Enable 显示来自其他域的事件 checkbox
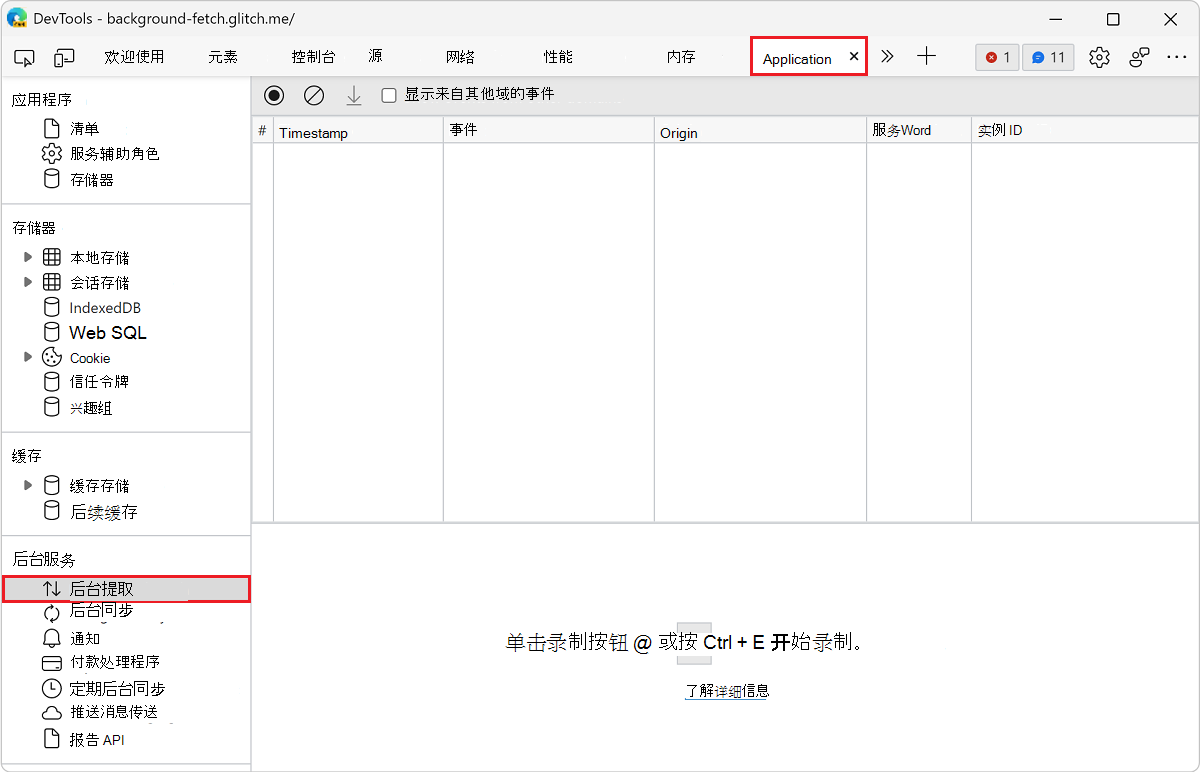 pyautogui.click(x=389, y=95)
